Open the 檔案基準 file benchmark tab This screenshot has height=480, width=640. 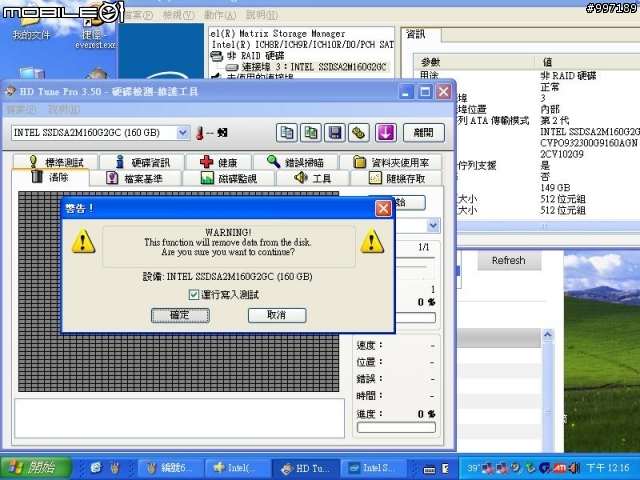135,178
